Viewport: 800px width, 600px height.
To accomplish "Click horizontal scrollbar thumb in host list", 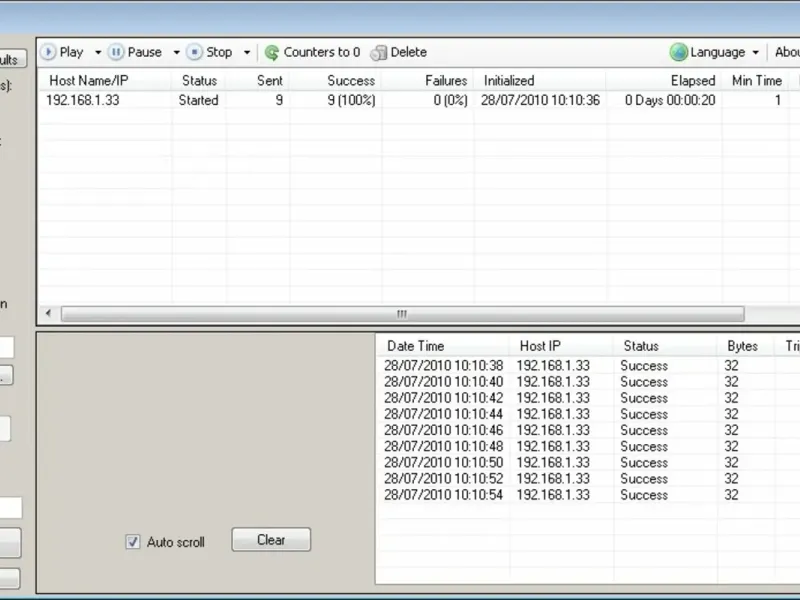I will (x=403, y=314).
